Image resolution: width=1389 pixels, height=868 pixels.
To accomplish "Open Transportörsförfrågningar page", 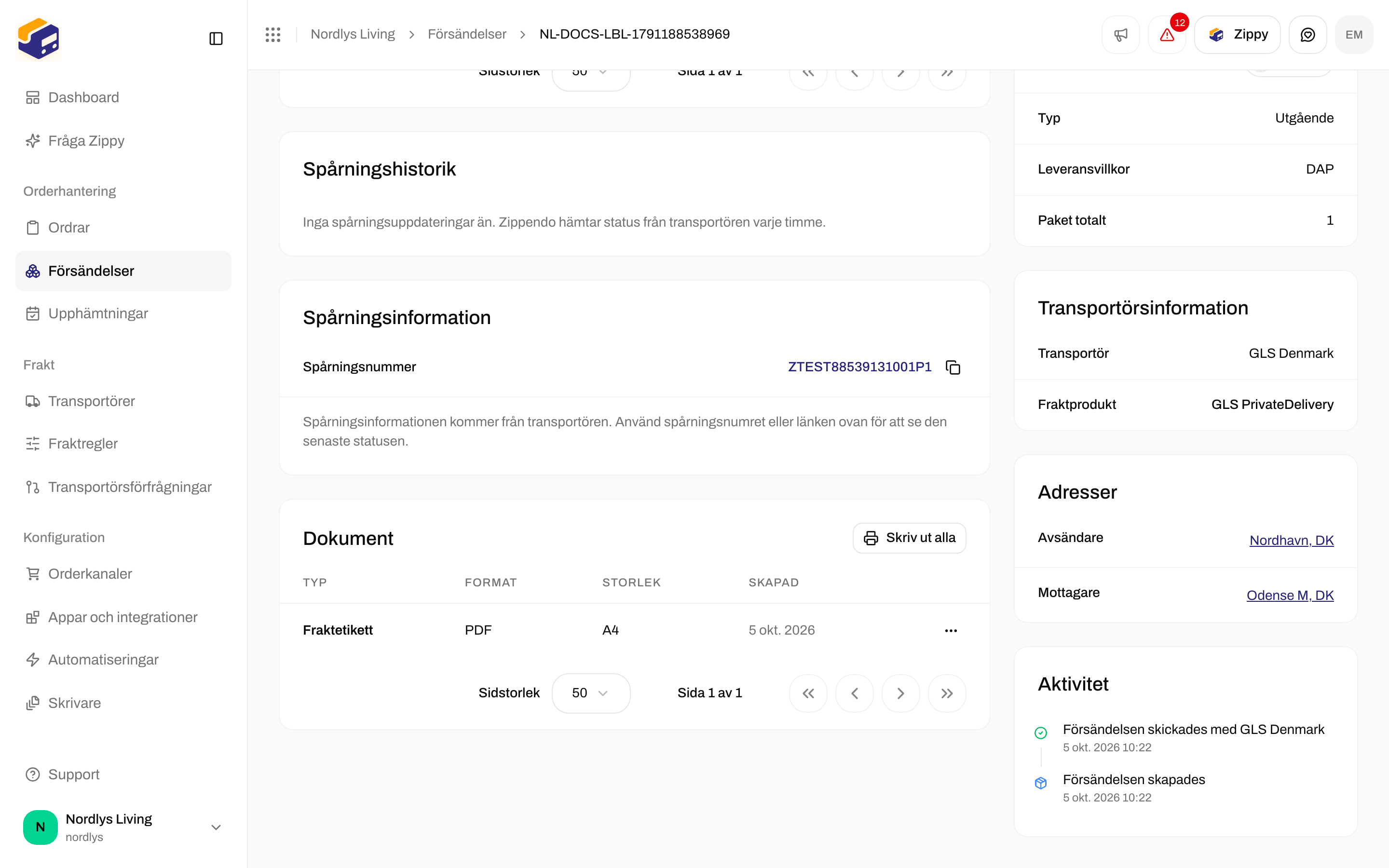I will point(123,487).
